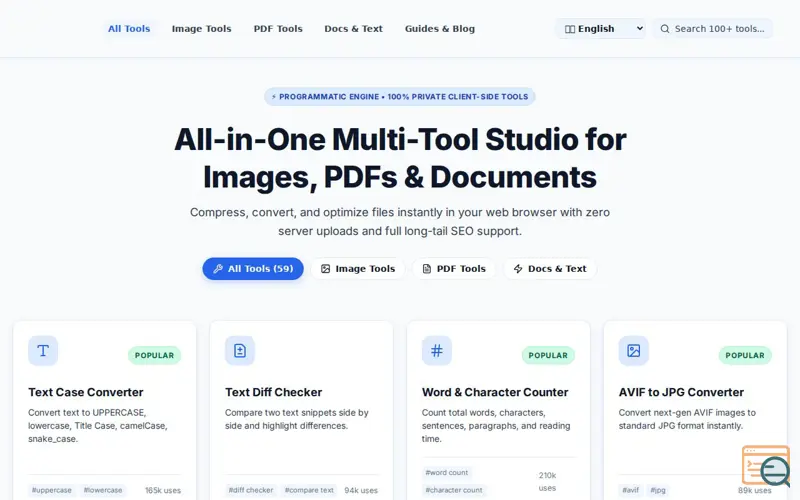This screenshot has width=800, height=500.
Task: Click the Programmatic Engine private tools banner
Action: click(399, 97)
